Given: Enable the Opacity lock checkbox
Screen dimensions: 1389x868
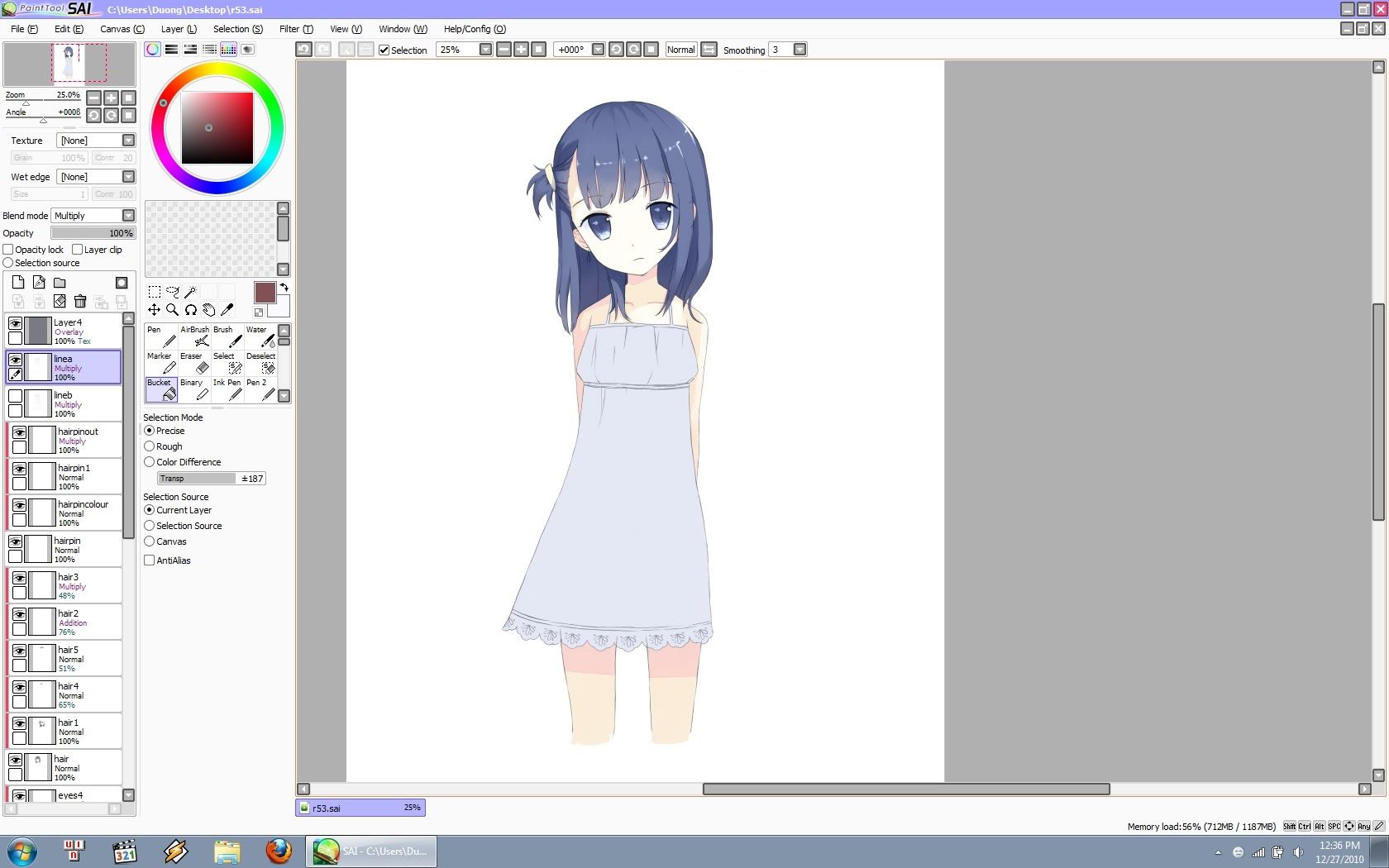Looking at the screenshot, I should (8, 250).
